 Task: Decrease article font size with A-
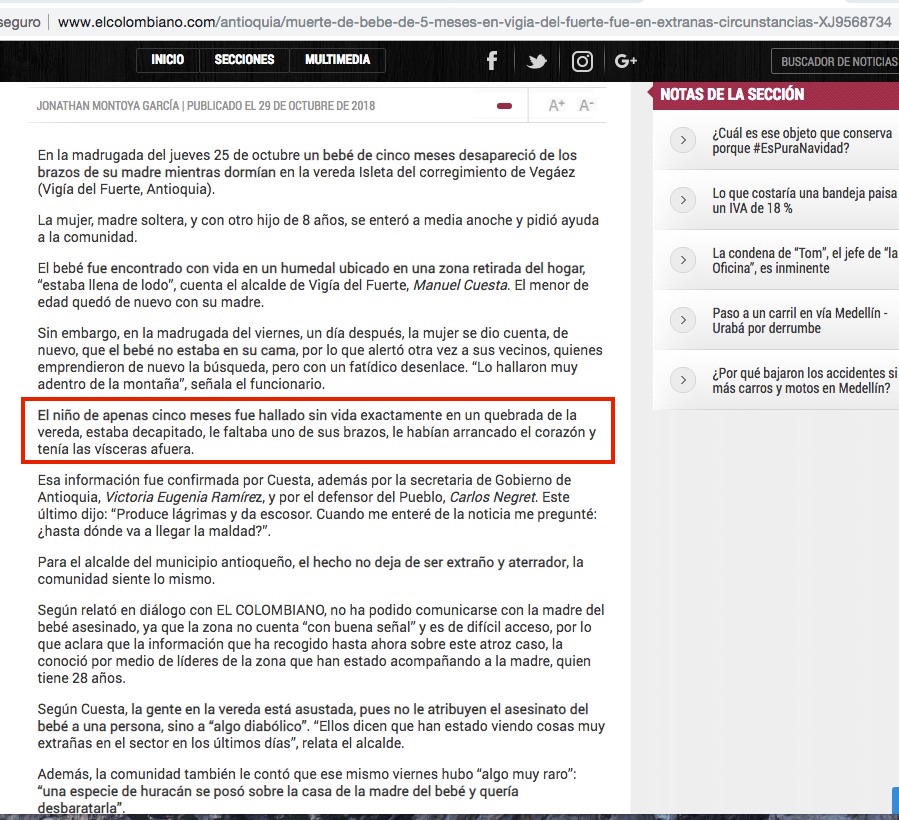[x=587, y=105]
